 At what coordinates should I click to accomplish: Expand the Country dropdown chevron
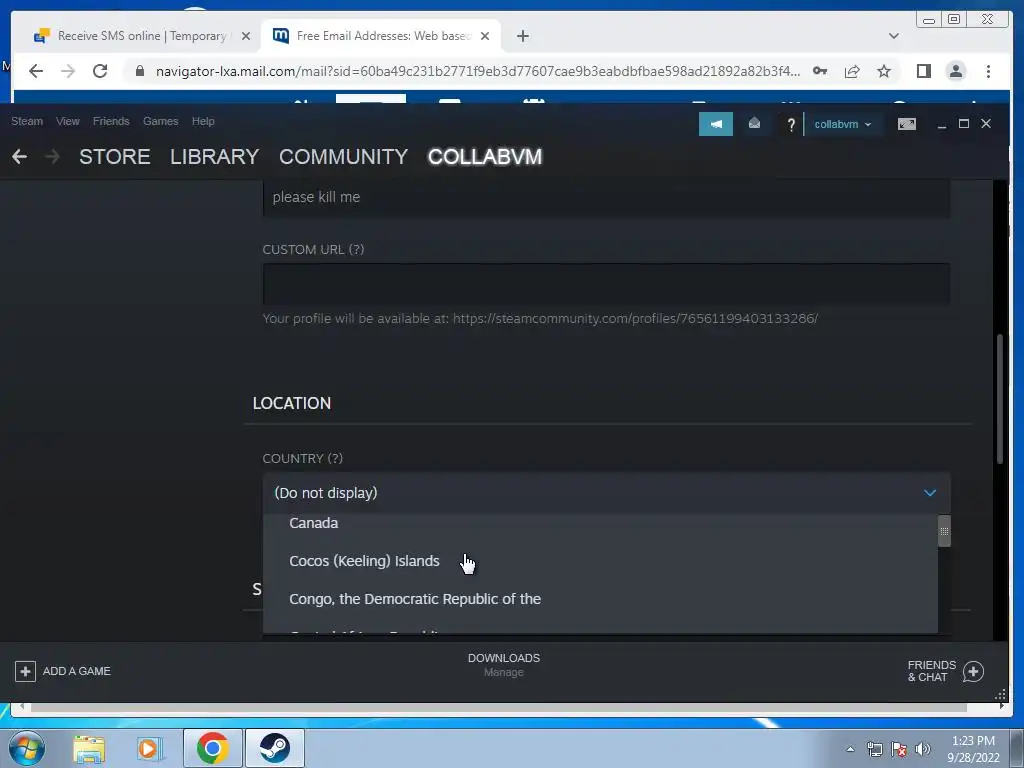pos(929,492)
